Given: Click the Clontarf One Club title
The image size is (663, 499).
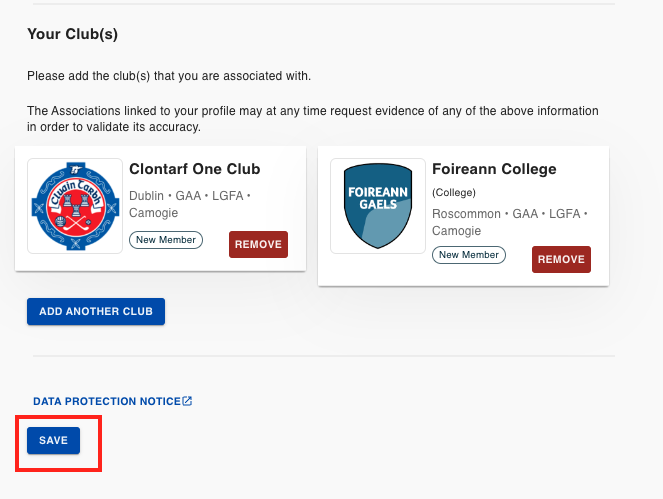Looking at the screenshot, I should tap(195, 169).
